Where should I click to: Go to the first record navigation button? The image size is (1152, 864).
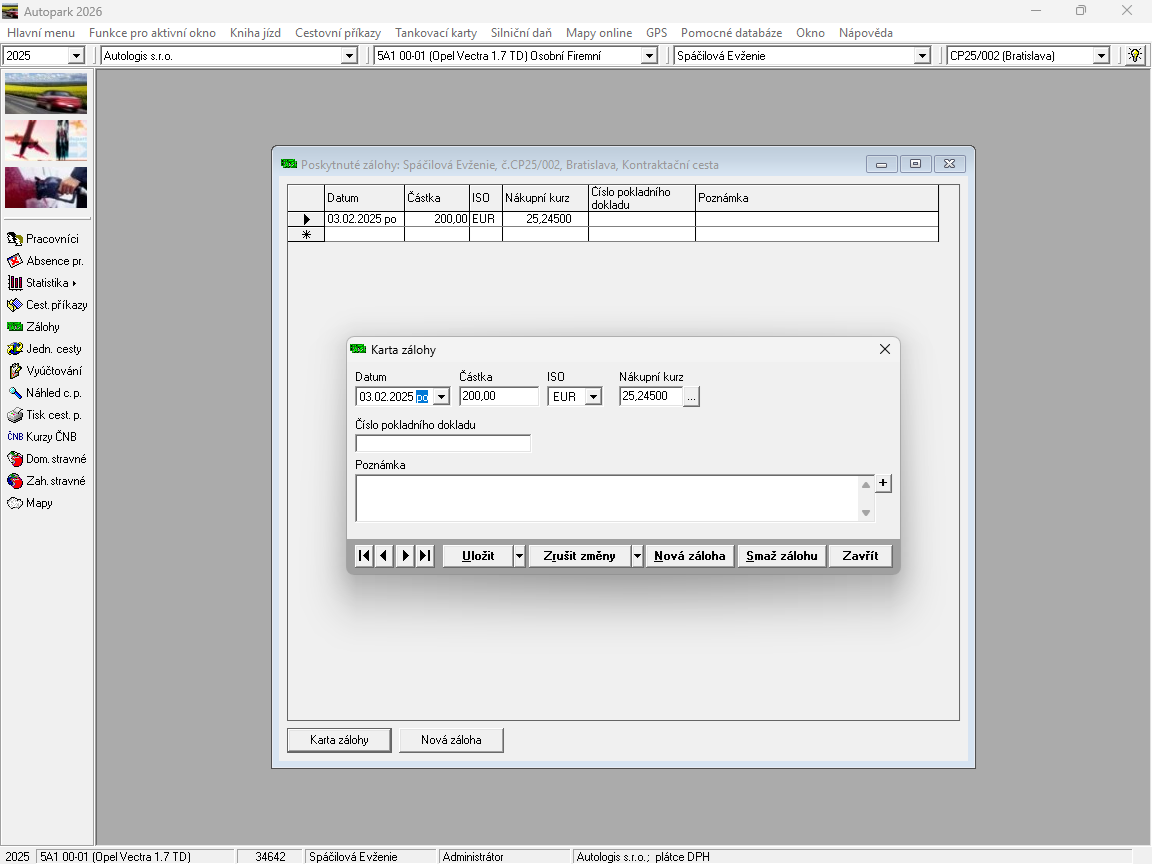coord(364,556)
